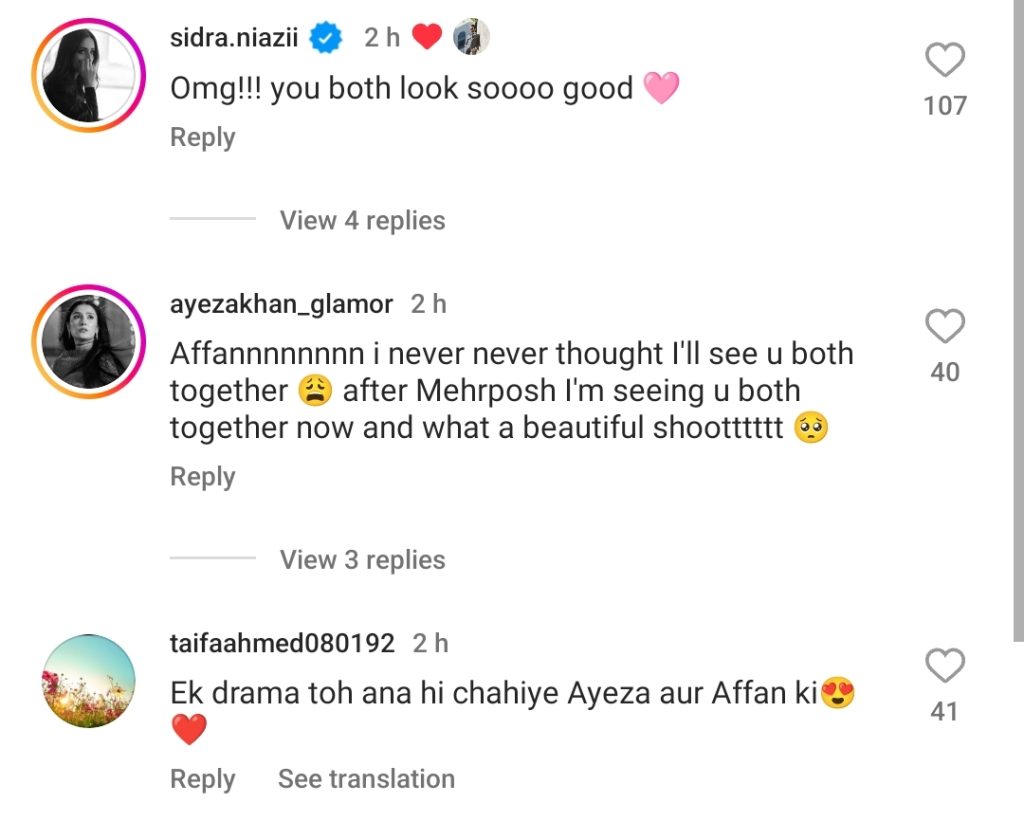Click the red heart liked-by-author icon
The image size is (1024, 821).
(427, 38)
